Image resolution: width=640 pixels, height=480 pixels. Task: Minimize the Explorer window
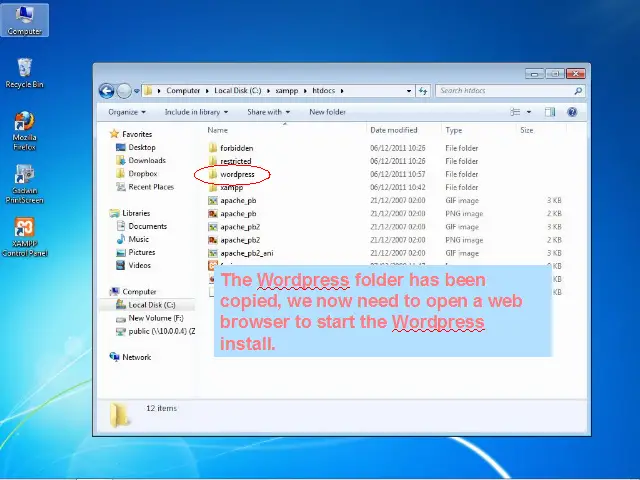[x=534, y=73]
